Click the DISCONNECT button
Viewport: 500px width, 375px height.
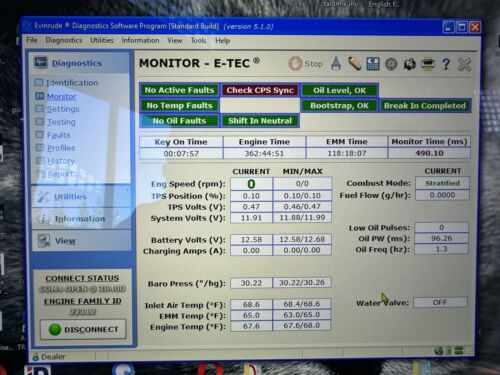[83, 329]
